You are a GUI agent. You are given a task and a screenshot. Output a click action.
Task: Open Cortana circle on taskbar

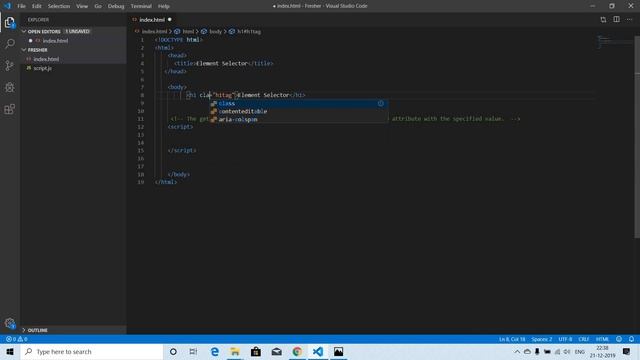point(173,351)
